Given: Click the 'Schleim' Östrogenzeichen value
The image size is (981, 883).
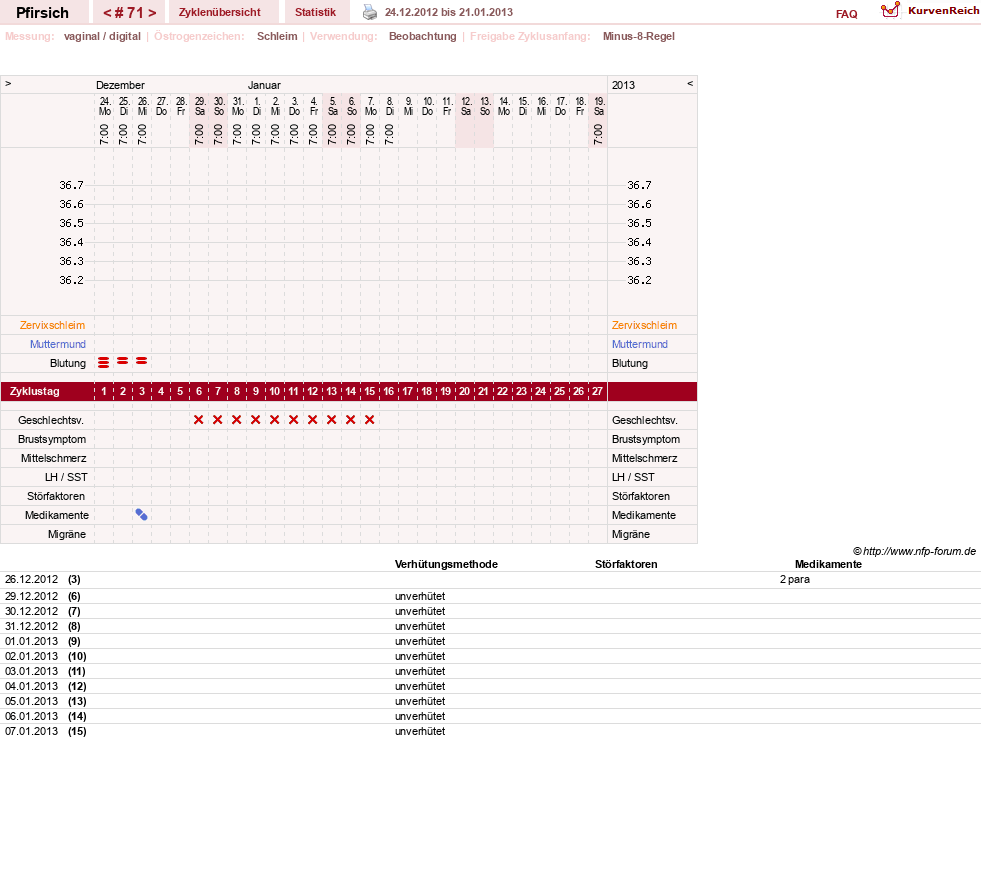Looking at the screenshot, I should [x=277, y=36].
